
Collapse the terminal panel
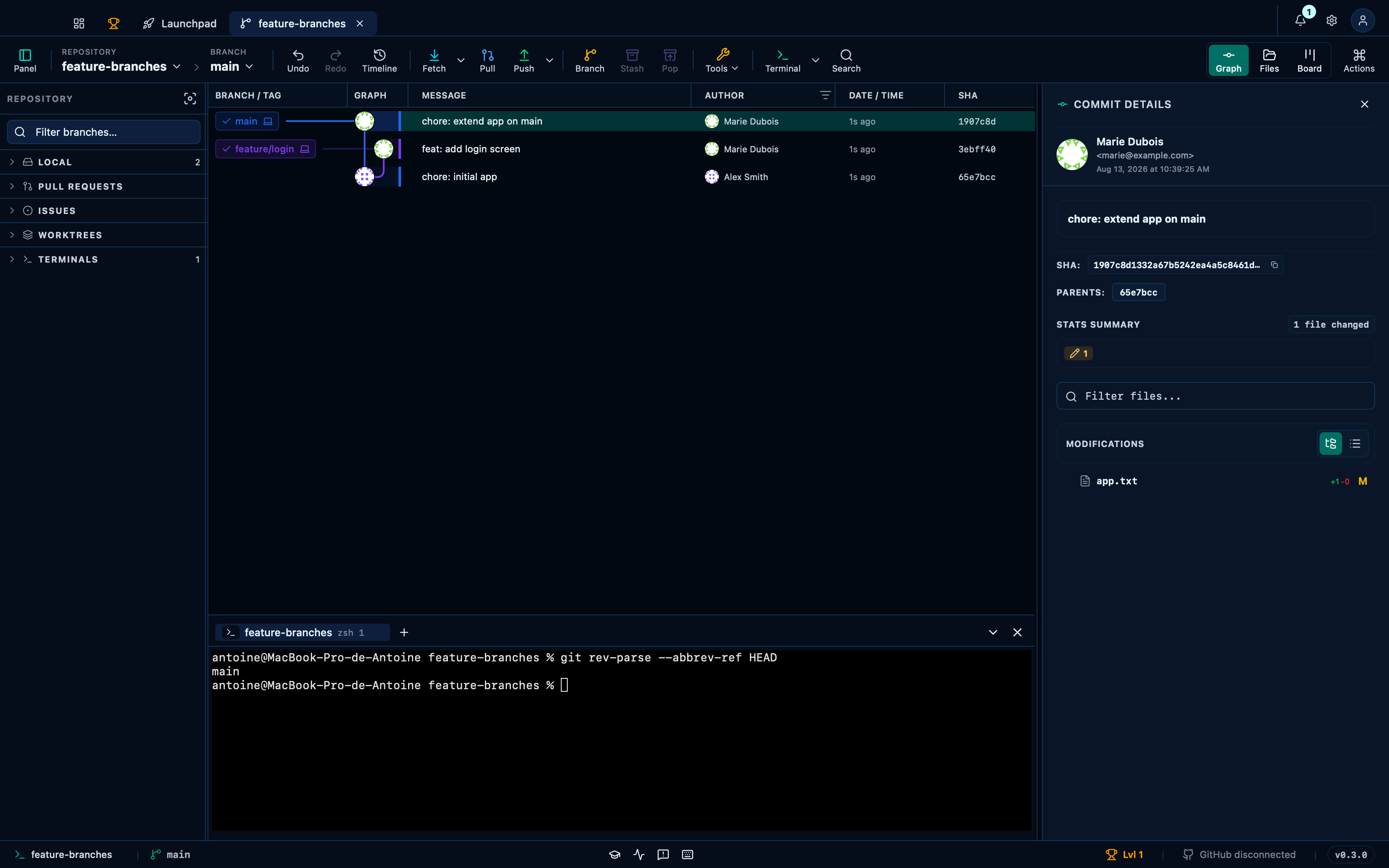[993, 632]
